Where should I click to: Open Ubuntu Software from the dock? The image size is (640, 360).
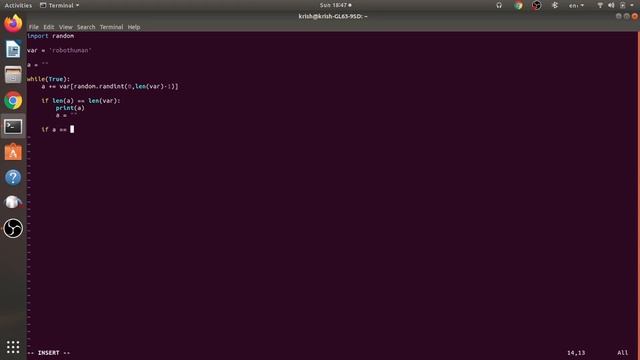coord(13,152)
